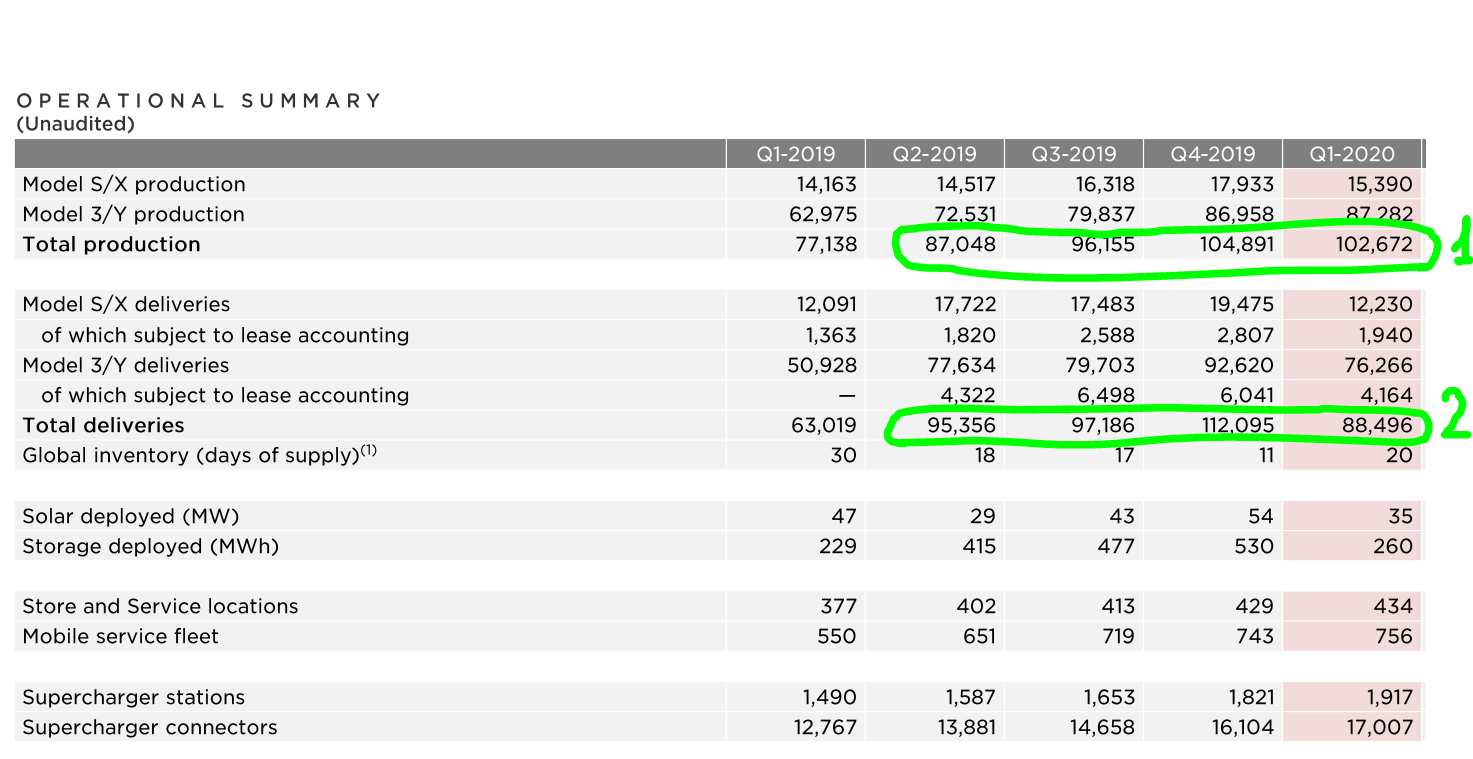
Task: Click the Model 3/Y deliveries label
Action: point(126,365)
